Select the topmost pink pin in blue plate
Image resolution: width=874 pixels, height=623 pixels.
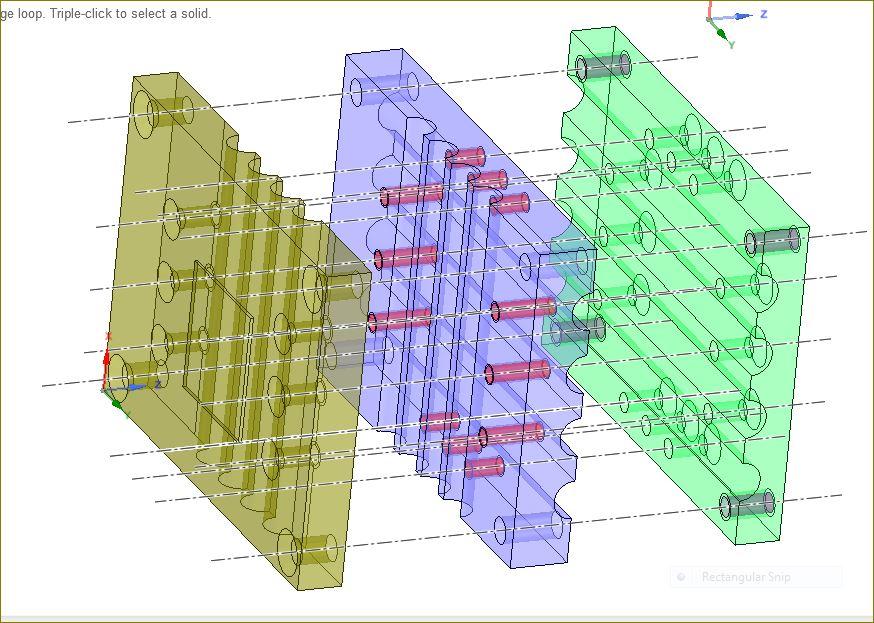[465, 157]
